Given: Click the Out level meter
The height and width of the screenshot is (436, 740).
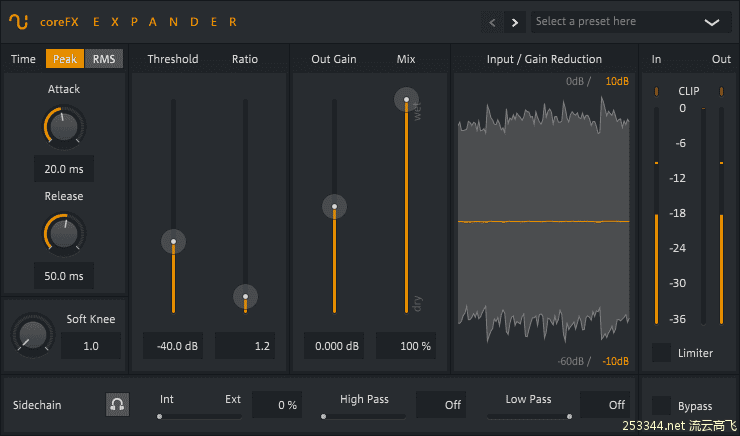Looking at the screenshot, I should 721,216.
